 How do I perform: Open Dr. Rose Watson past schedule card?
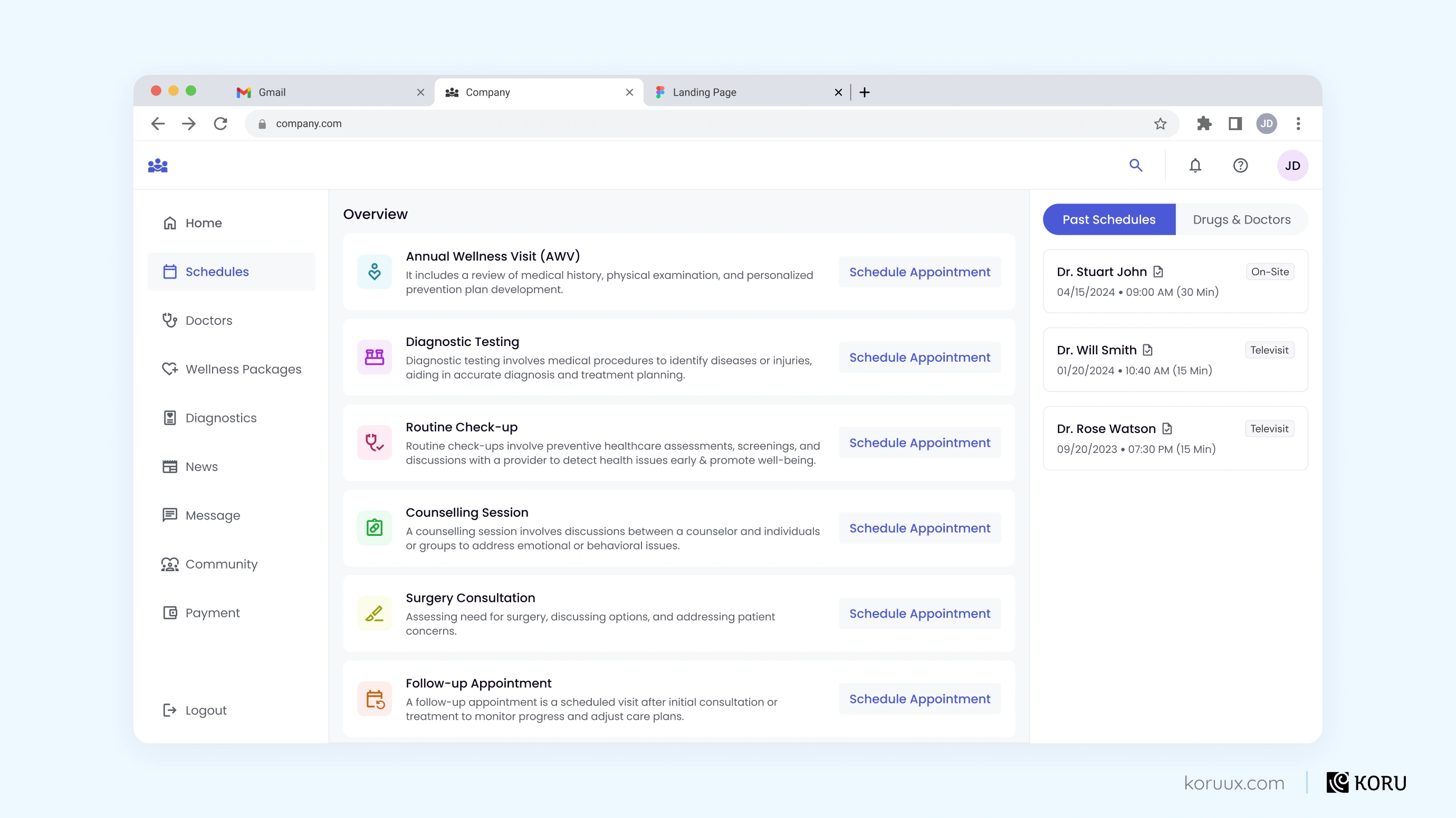click(1175, 438)
